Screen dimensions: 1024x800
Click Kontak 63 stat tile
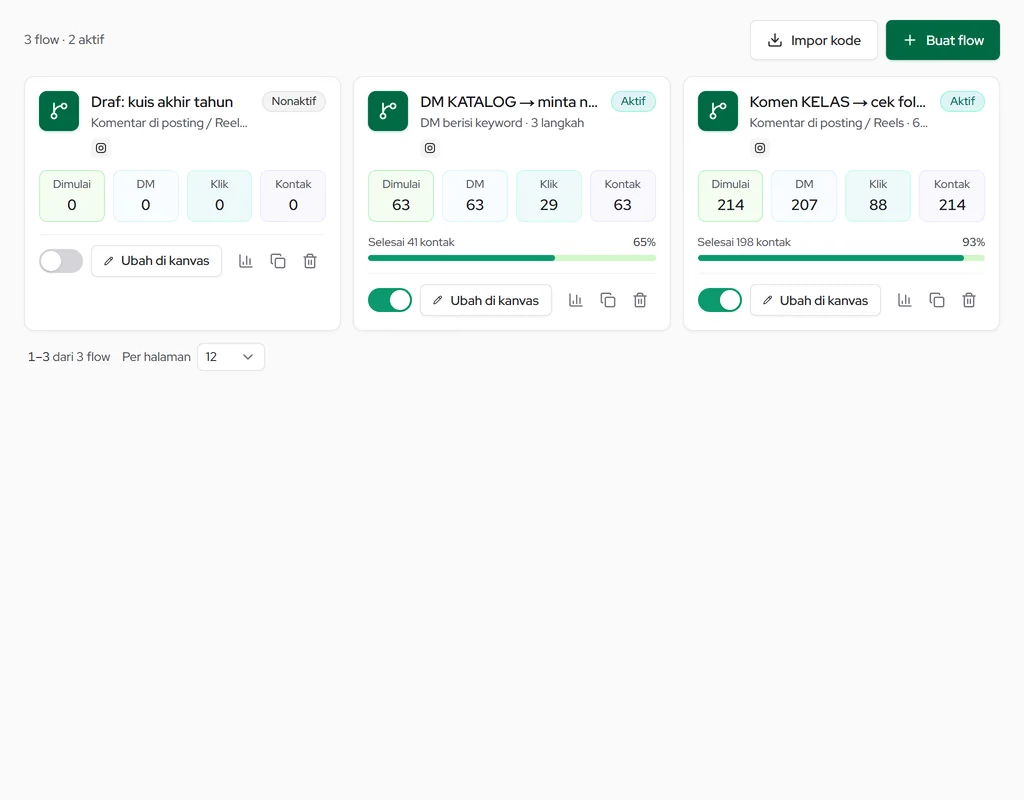[622, 196]
